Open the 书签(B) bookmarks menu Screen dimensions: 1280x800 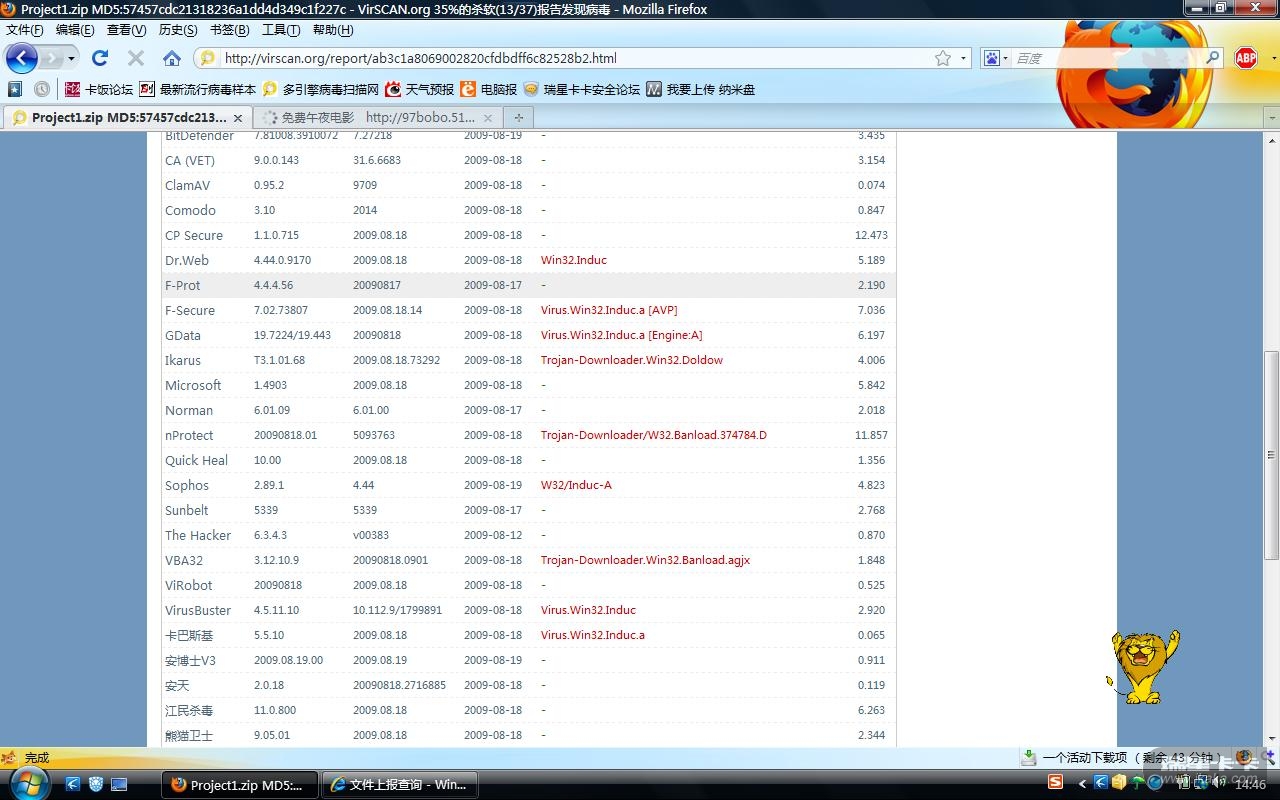(x=227, y=30)
